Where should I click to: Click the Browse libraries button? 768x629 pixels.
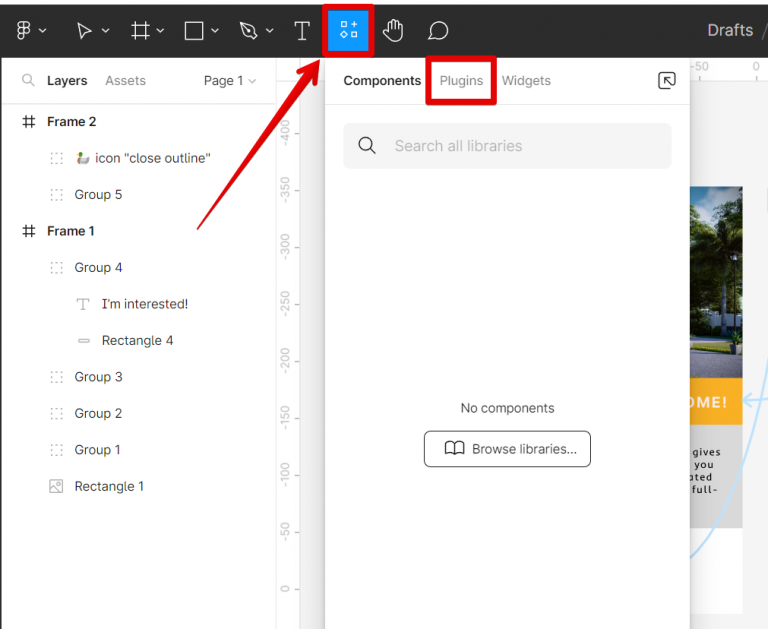point(507,449)
